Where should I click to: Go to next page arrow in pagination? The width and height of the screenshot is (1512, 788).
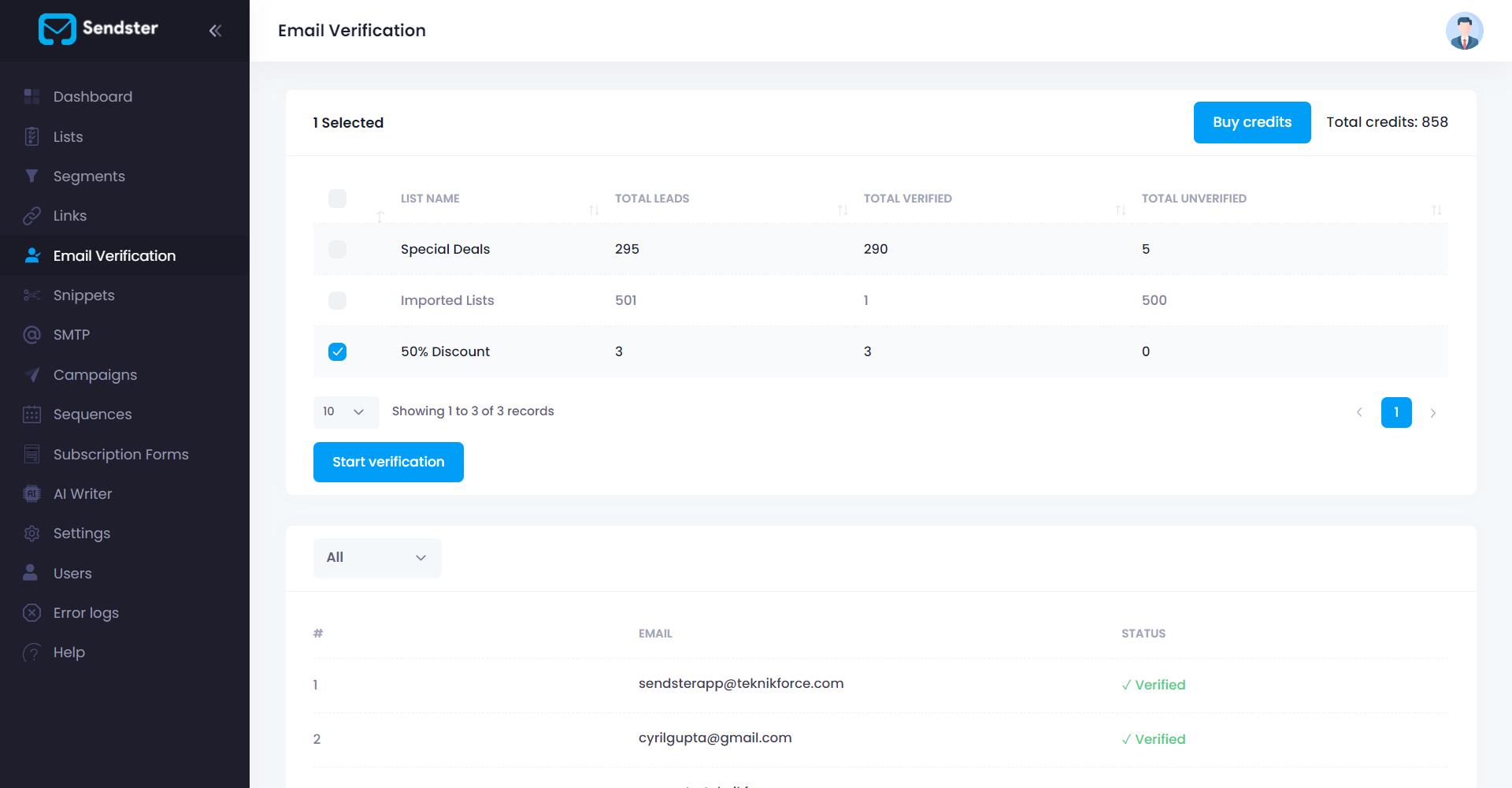pyautogui.click(x=1432, y=413)
